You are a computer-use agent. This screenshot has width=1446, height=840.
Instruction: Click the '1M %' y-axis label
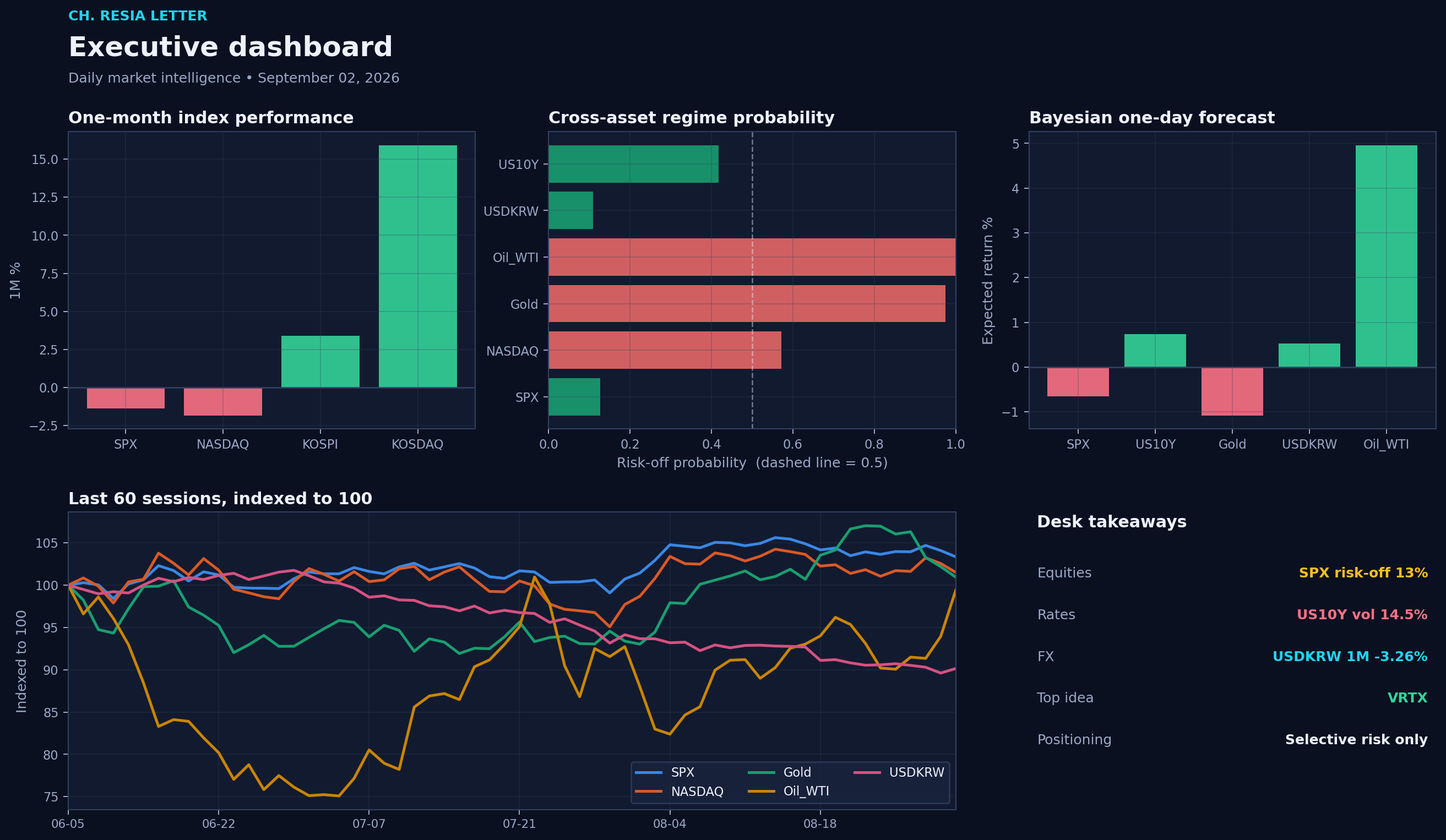[x=15, y=281]
